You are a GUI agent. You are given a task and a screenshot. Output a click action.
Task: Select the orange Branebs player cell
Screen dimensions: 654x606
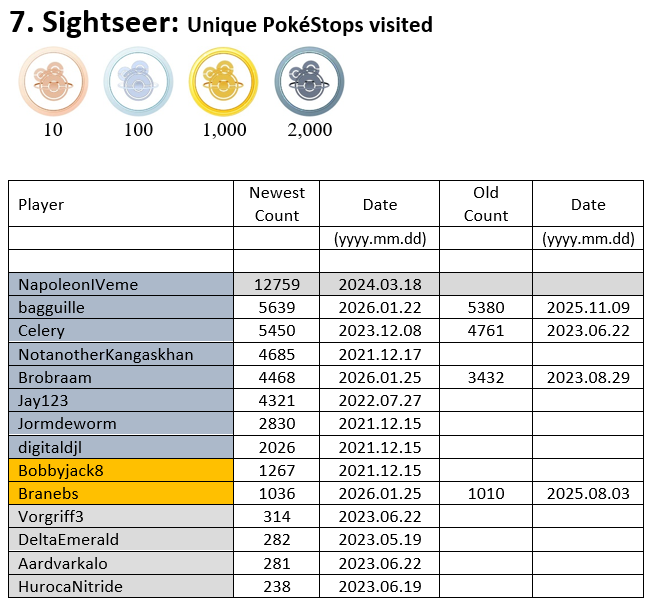coord(121,493)
